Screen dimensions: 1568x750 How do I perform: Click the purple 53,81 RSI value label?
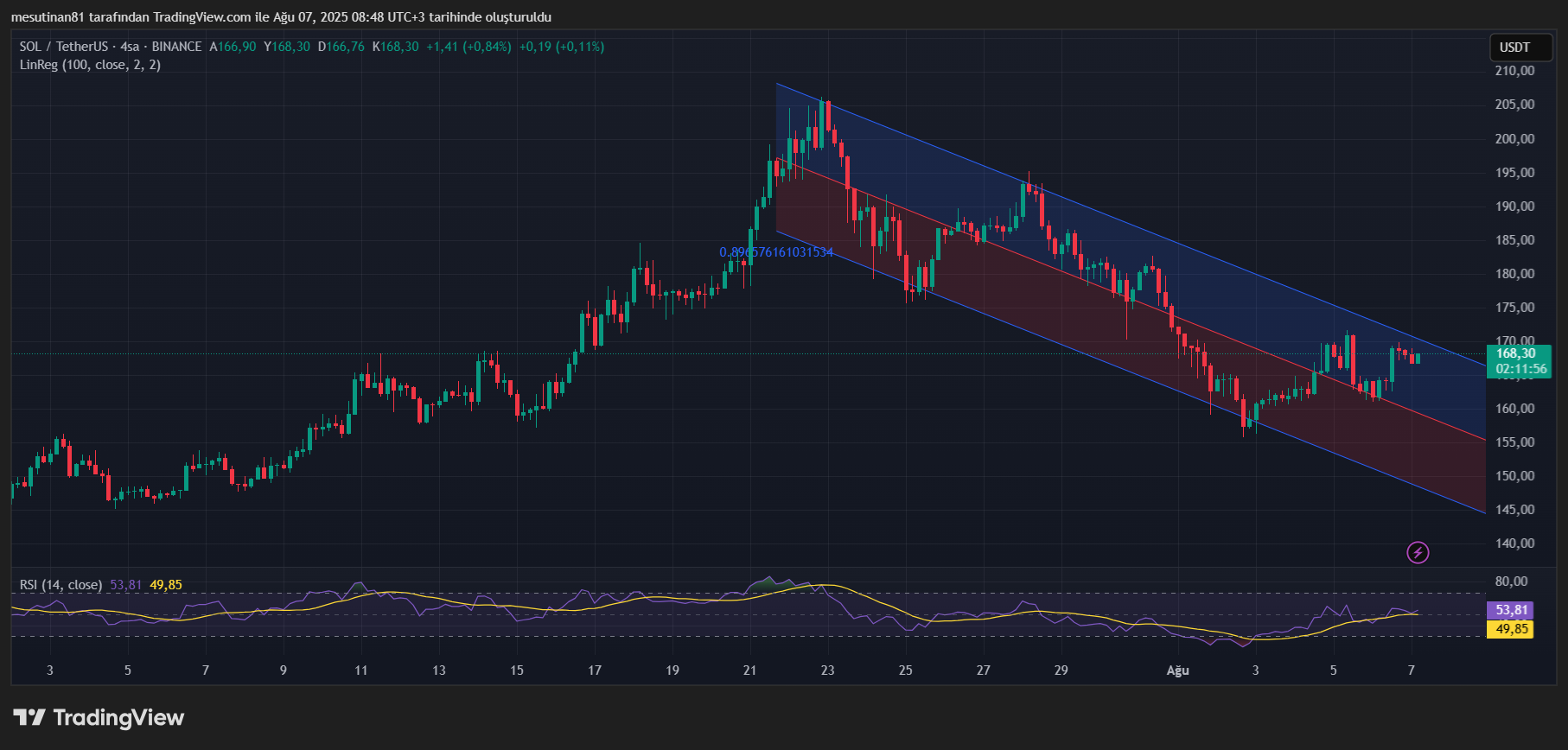click(x=1509, y=610)
